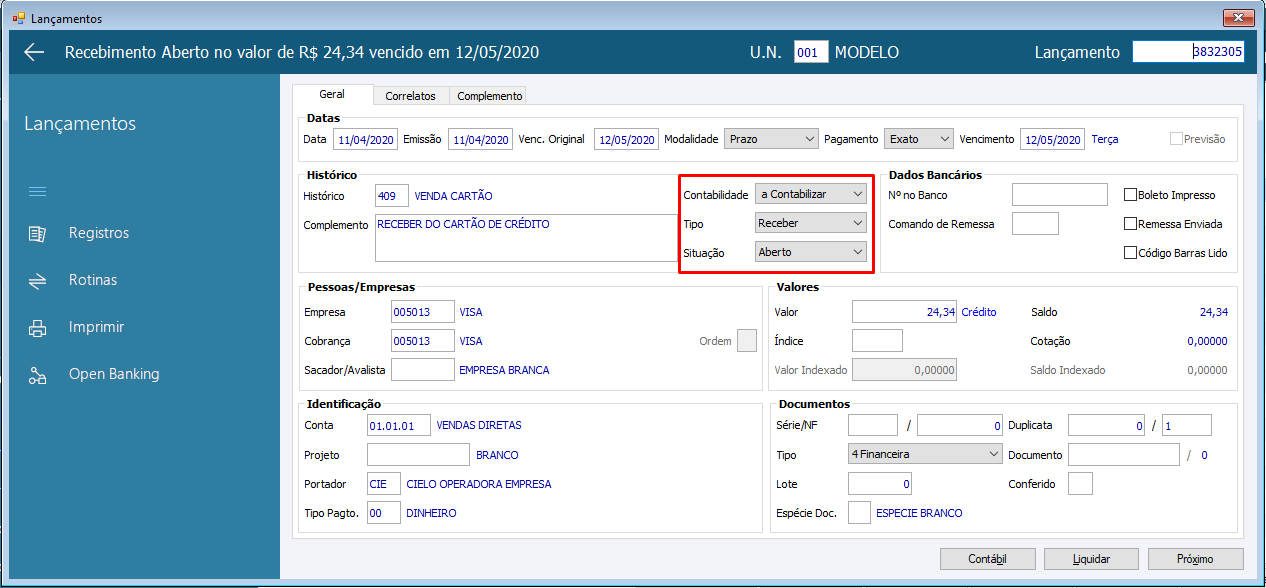The image size is (1266, 588).
Task: Click the Registros sidebar icon
Action: tap(37, 233)
